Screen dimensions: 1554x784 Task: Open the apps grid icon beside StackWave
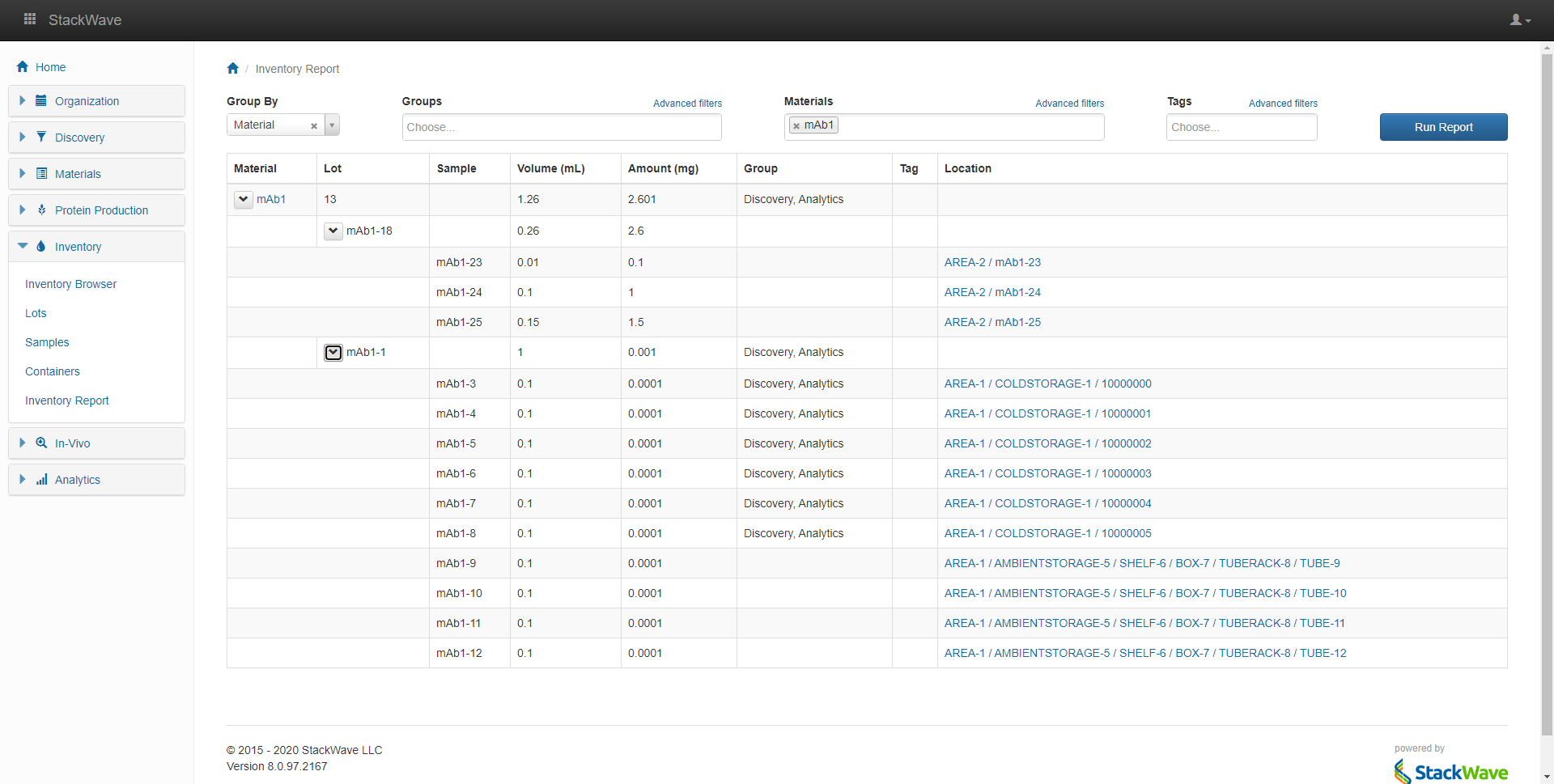30,19
